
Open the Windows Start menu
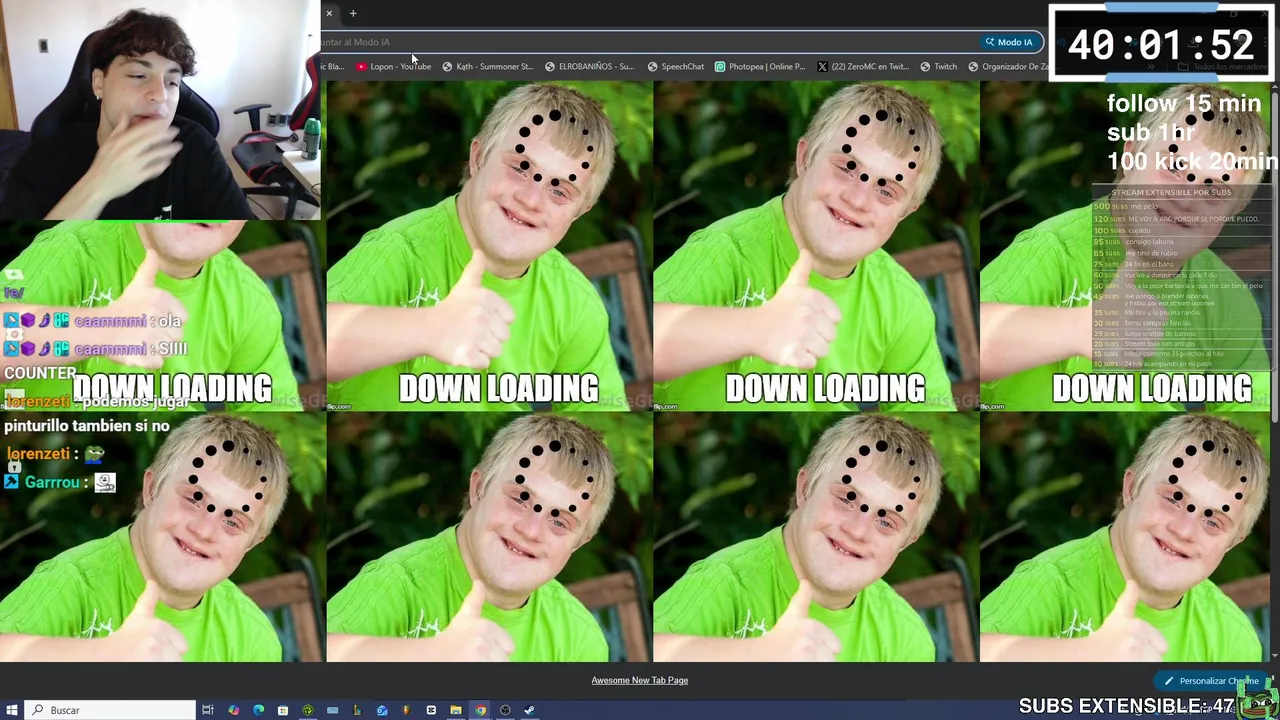[12, 710]
